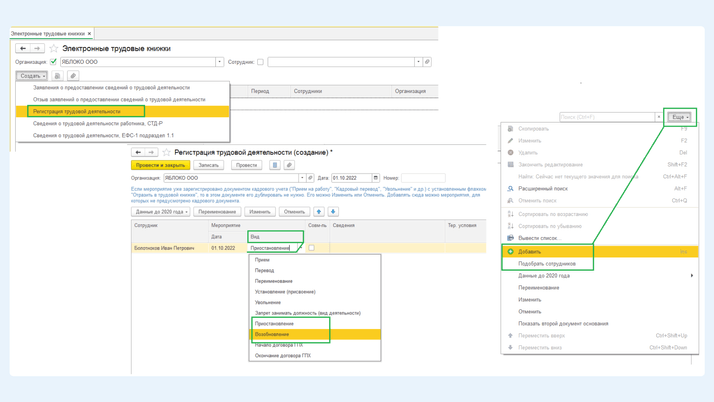Check the Совм-ль checkbox in employee row
The image size is (714, 402).
tap(311, 248)
